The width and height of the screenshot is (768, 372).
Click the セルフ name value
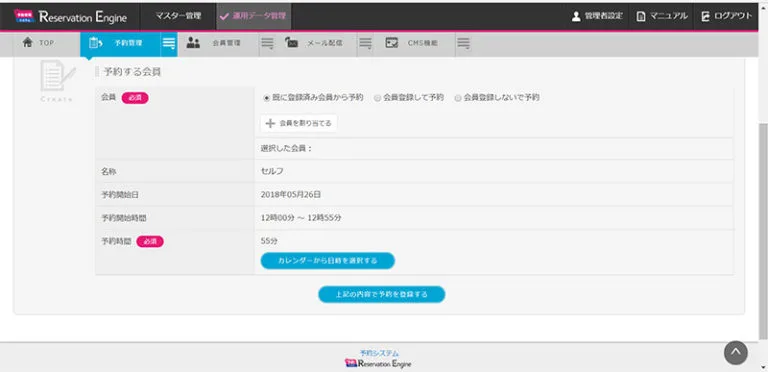pyautogui.click(x=272, y=171)
